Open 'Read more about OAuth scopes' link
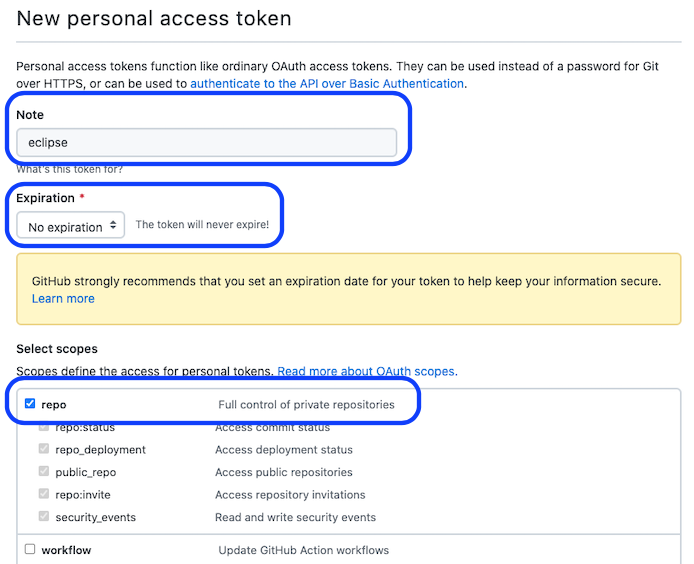Viewport: 694px width, 564px height. tap(367, 371)
